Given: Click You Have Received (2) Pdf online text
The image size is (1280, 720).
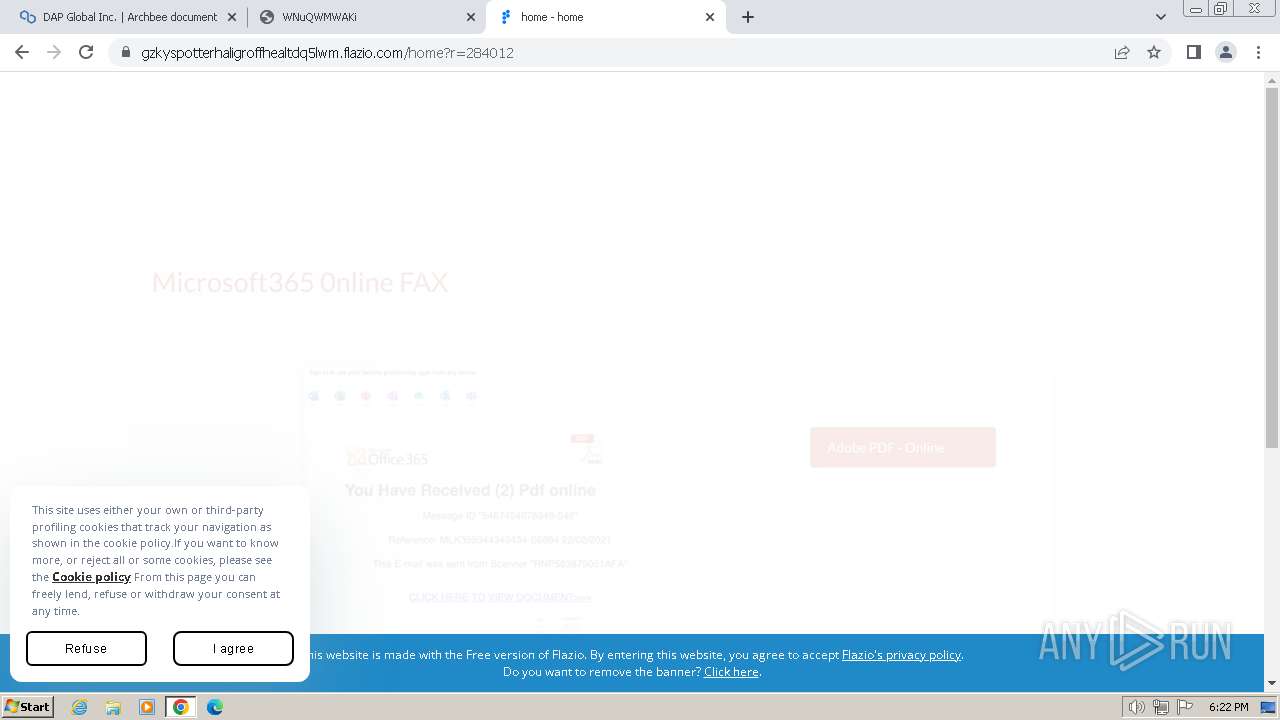Looking at the screenshot, I should pyautogui.click(x=470, y=490).
